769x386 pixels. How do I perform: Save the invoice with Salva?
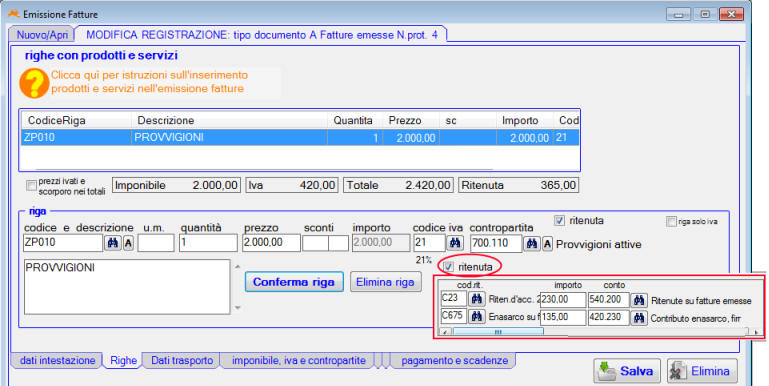coord(627,371)
